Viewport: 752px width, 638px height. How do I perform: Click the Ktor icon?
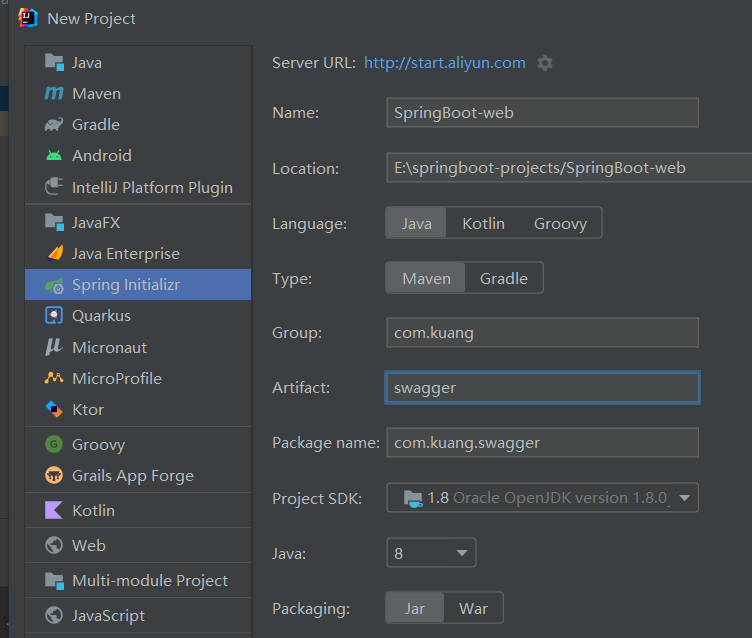(54, 409)
